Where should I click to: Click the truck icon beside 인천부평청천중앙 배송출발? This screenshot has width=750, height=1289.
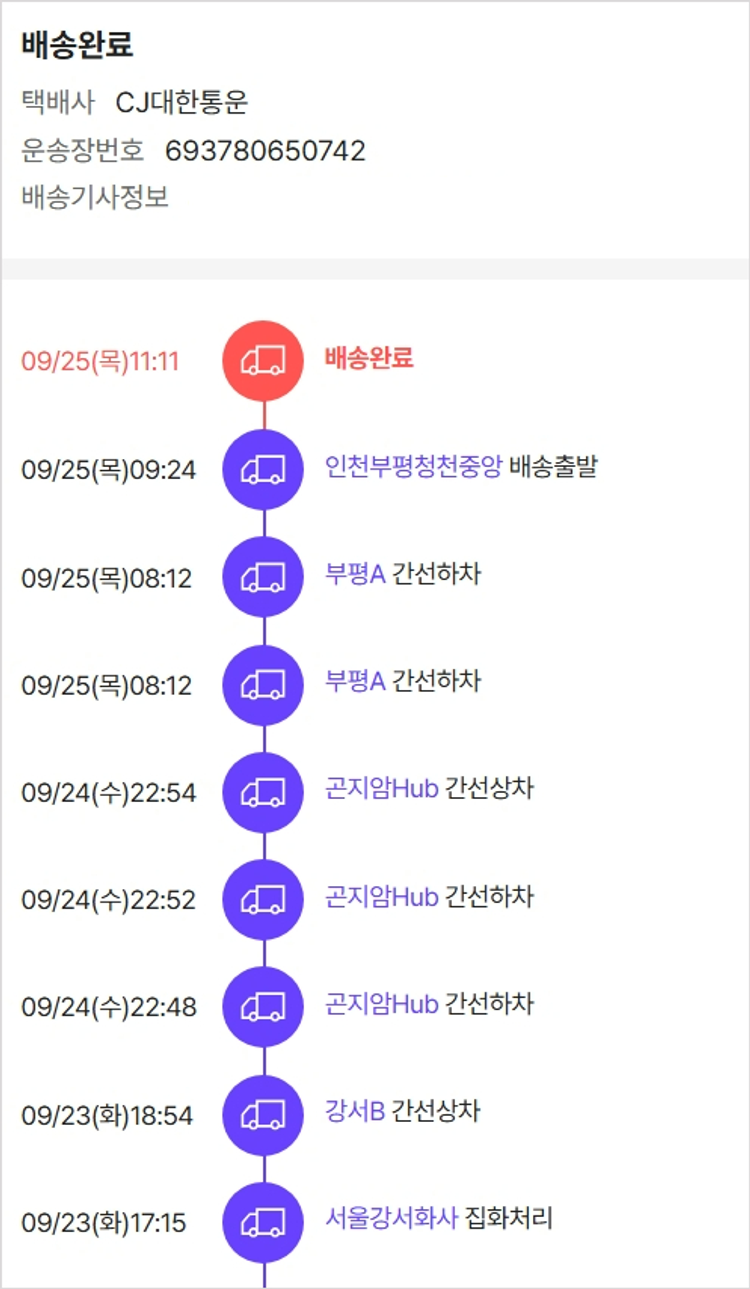click(263, 469)
